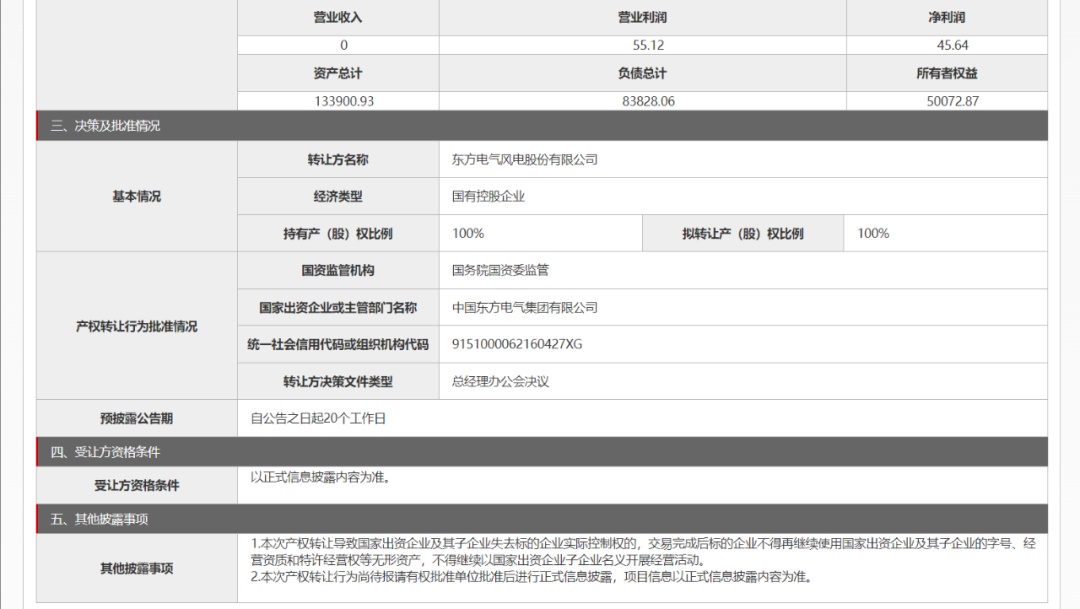1080x609 pixels.
Task: Click the owner's equity value 50072.87
Action: (x=946, y=101)
